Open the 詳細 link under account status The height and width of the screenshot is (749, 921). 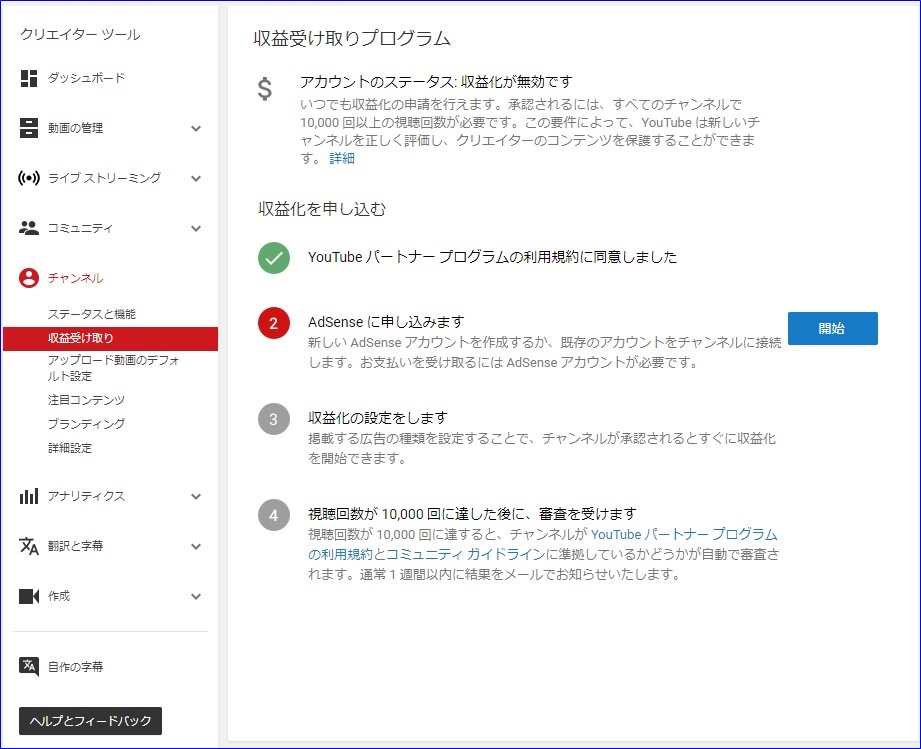(342, 158)
